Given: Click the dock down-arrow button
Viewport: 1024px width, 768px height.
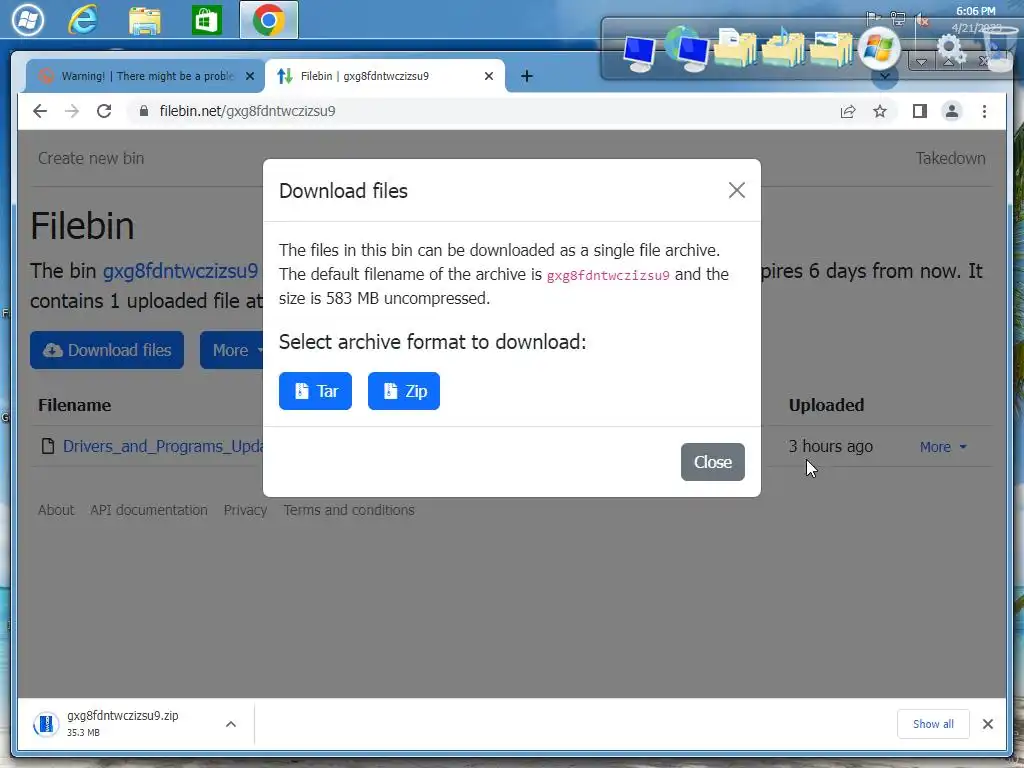Looking at the screenshot, I should pyautogui.click(x=921, y=62).
